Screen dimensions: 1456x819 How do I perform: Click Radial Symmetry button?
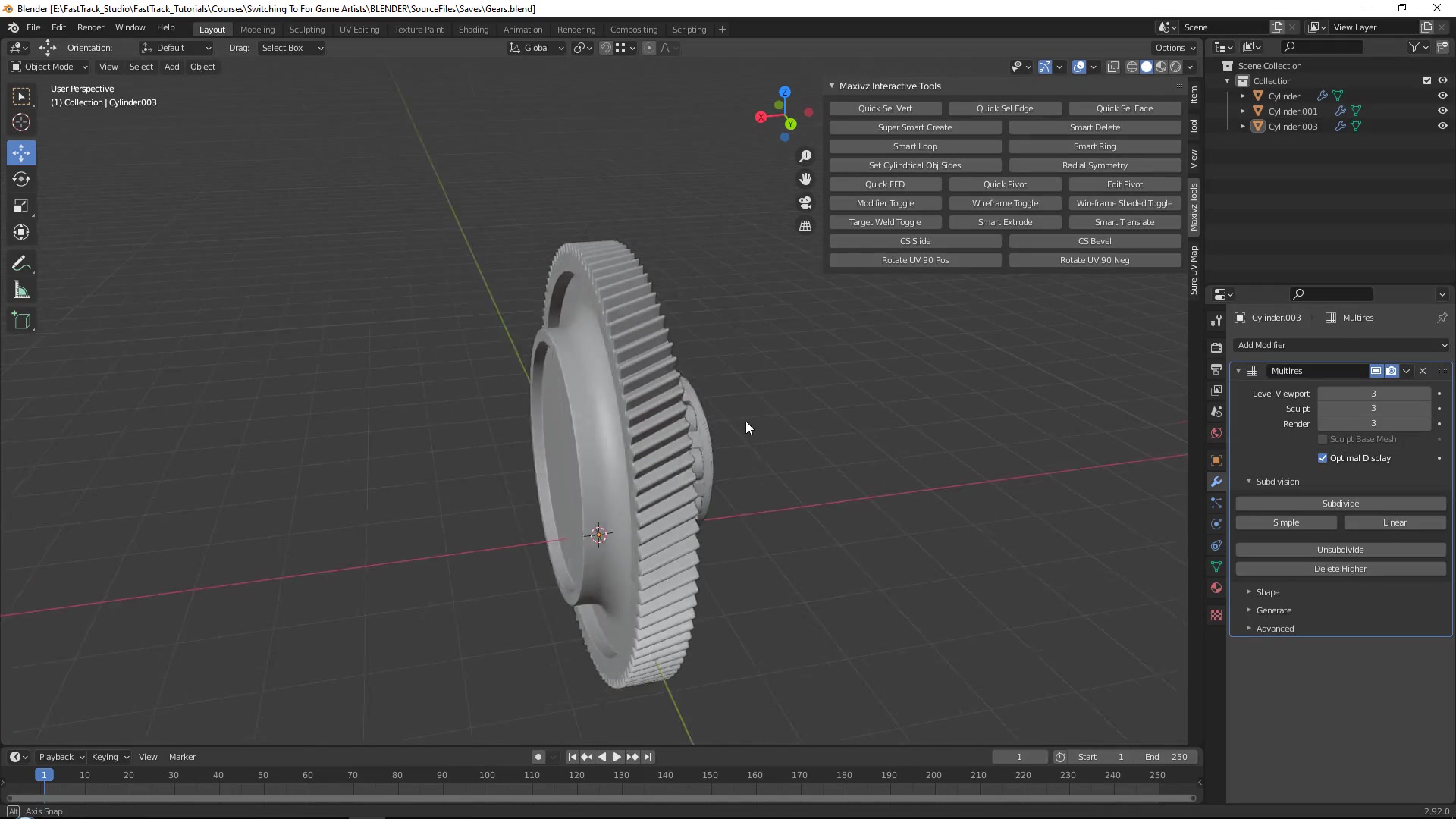[1095, 165]
